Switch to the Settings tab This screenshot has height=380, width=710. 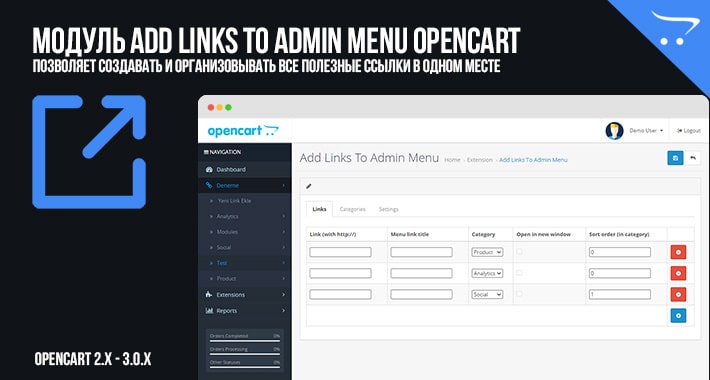(x=389, y=209)
